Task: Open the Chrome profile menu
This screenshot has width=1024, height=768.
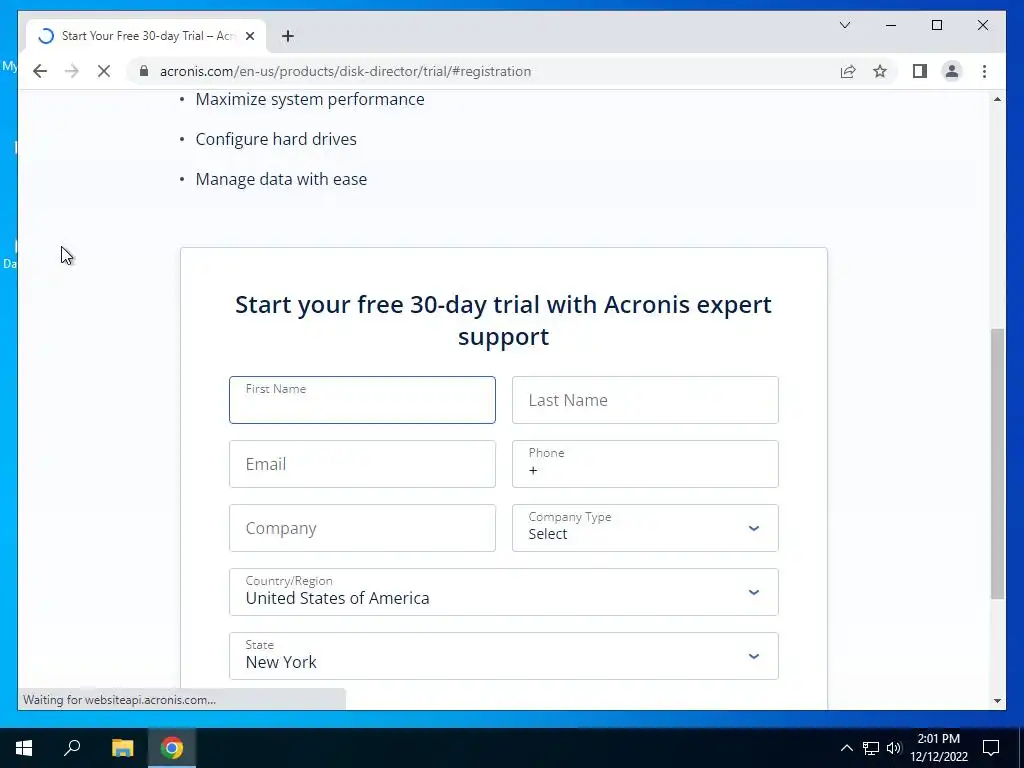Action: [x=952, y=71]
